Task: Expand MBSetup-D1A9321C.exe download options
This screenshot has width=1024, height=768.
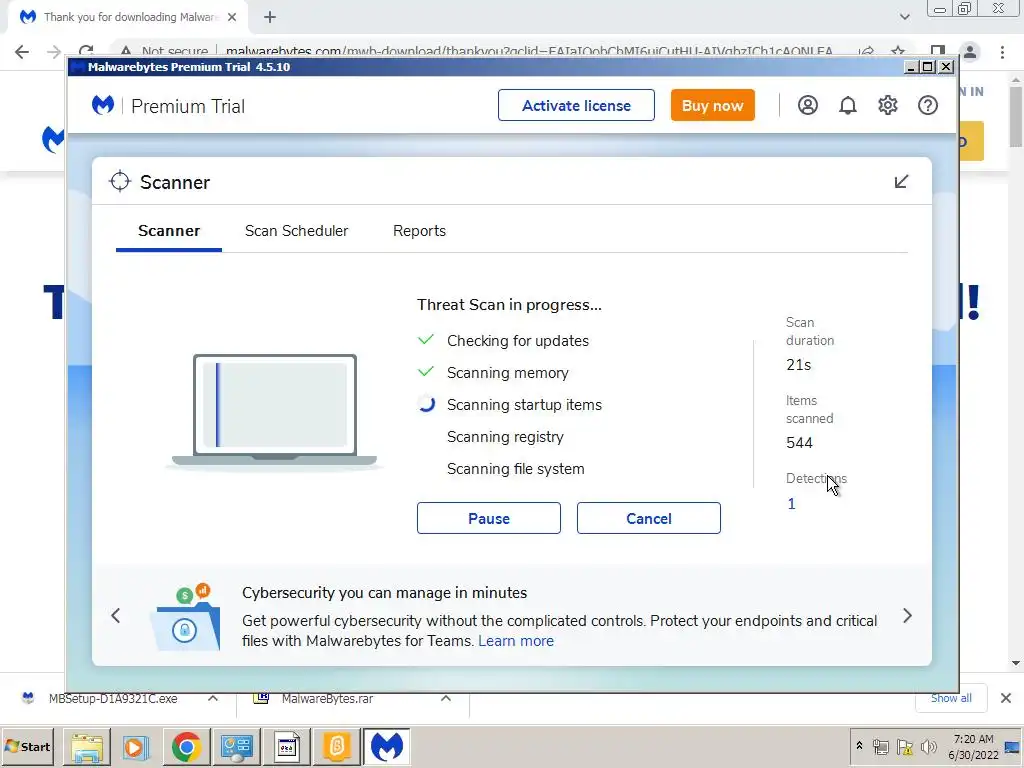Action: 213,698
